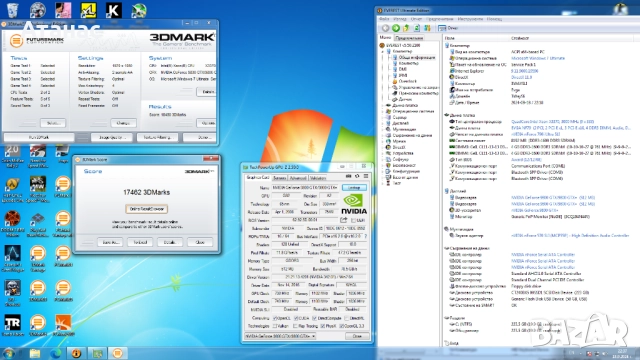640x360 pixels.
Task: Open the Recycle Bin desktop icon
Action: (12, 10)
